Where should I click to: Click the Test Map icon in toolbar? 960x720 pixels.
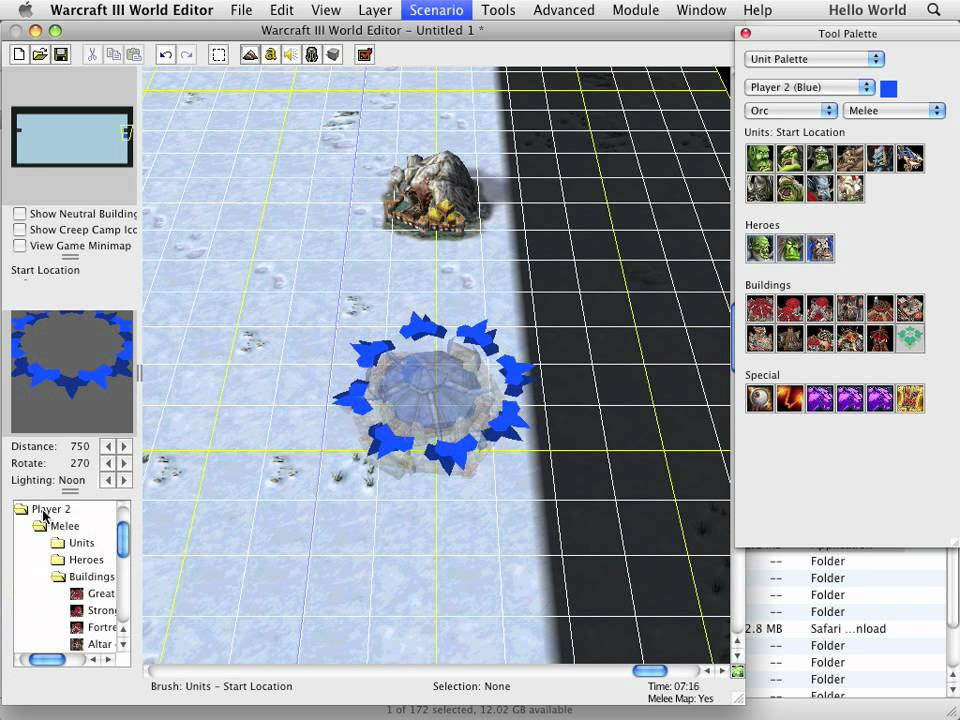point(364,55)
